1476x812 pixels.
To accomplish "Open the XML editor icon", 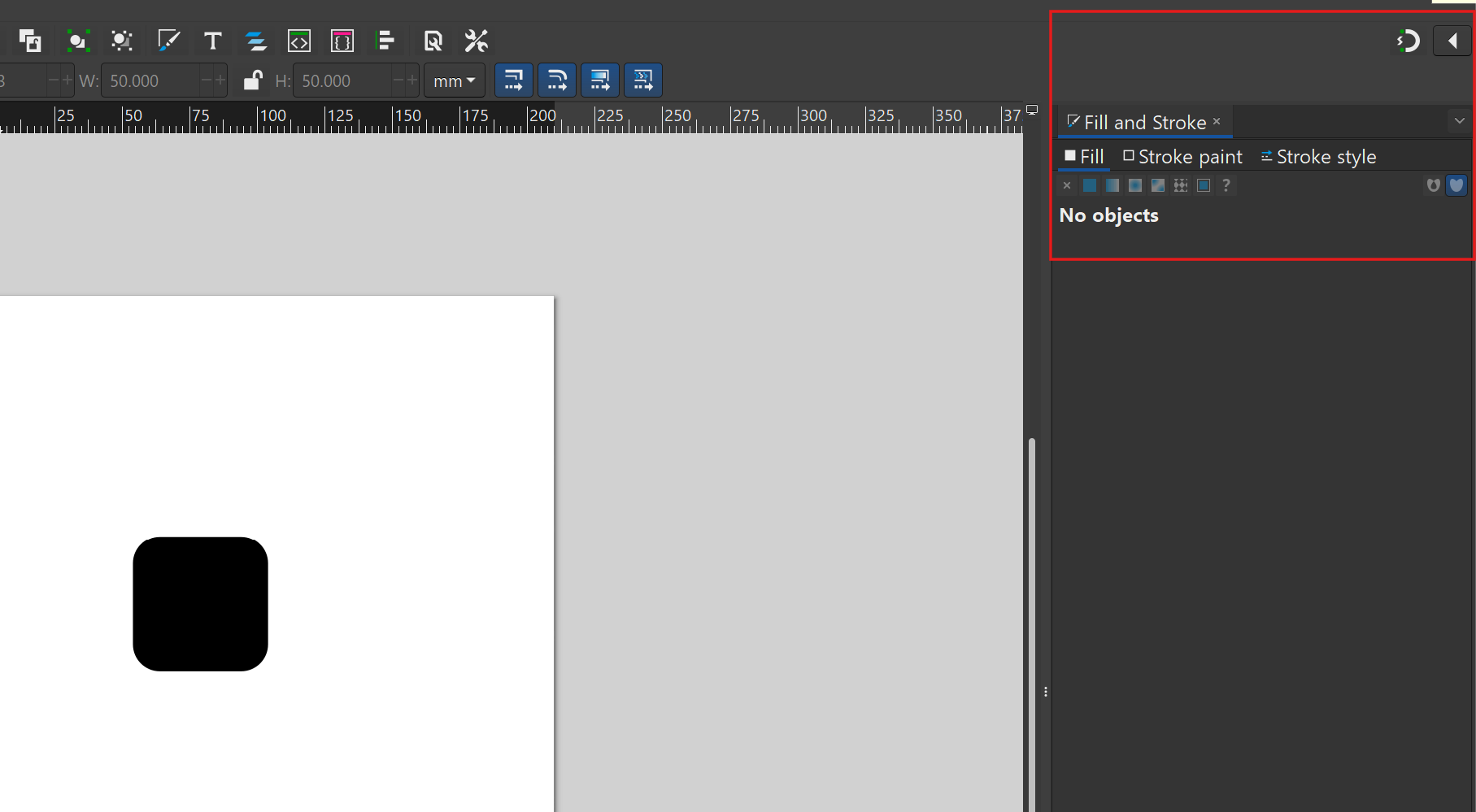I will pos(299,41).
